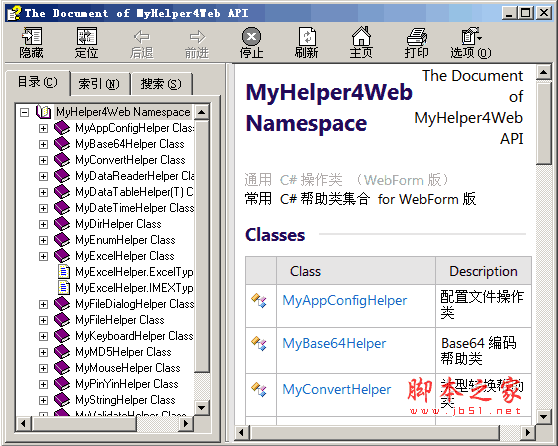Viewport: 558px width, 446px height.
Task: Select the MyMD5Helper Class tree item
Action: [x=123, y=352]
